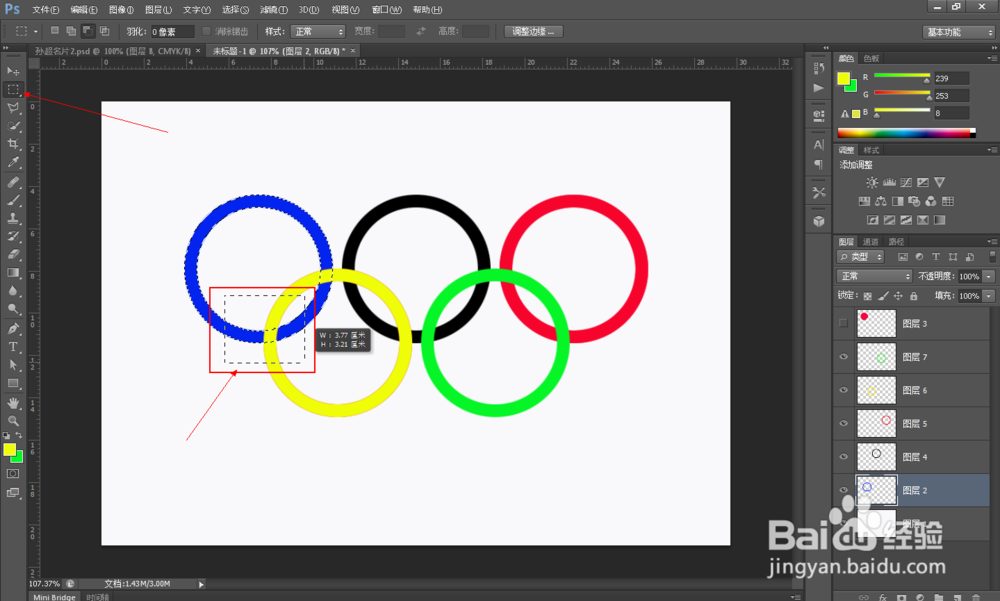Open the Actions panel play icon

[819, 88]
